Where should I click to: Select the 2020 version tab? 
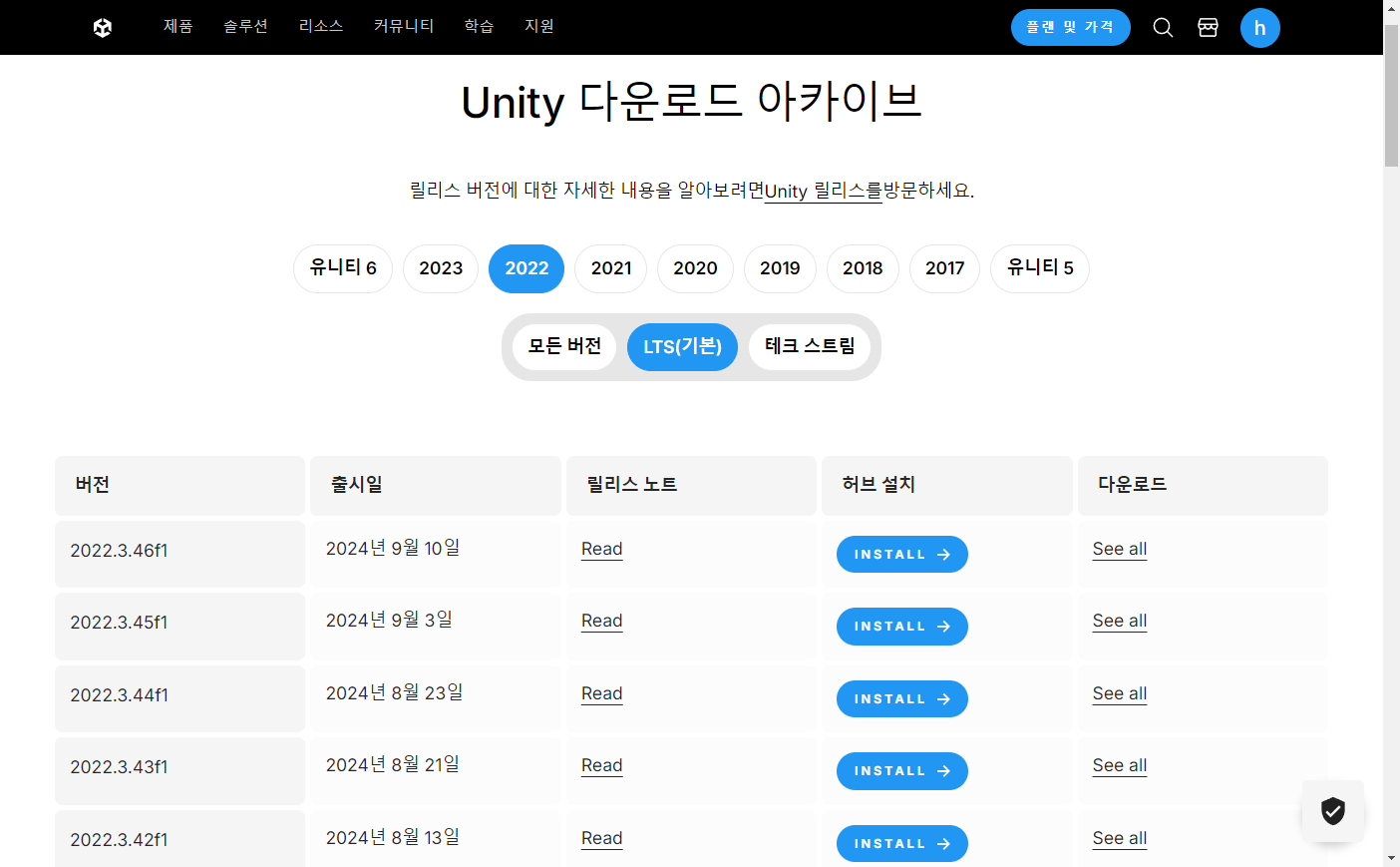pos(695,268)
